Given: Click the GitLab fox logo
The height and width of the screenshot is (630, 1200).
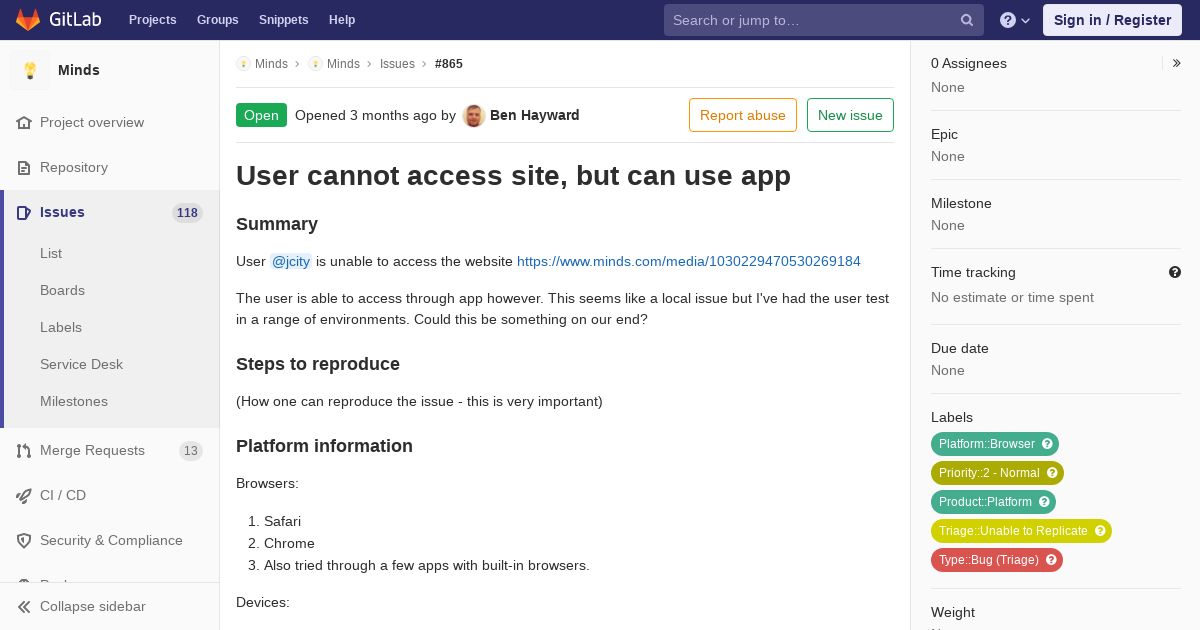Looking at the screenshot, I should [x=28, y=19].
